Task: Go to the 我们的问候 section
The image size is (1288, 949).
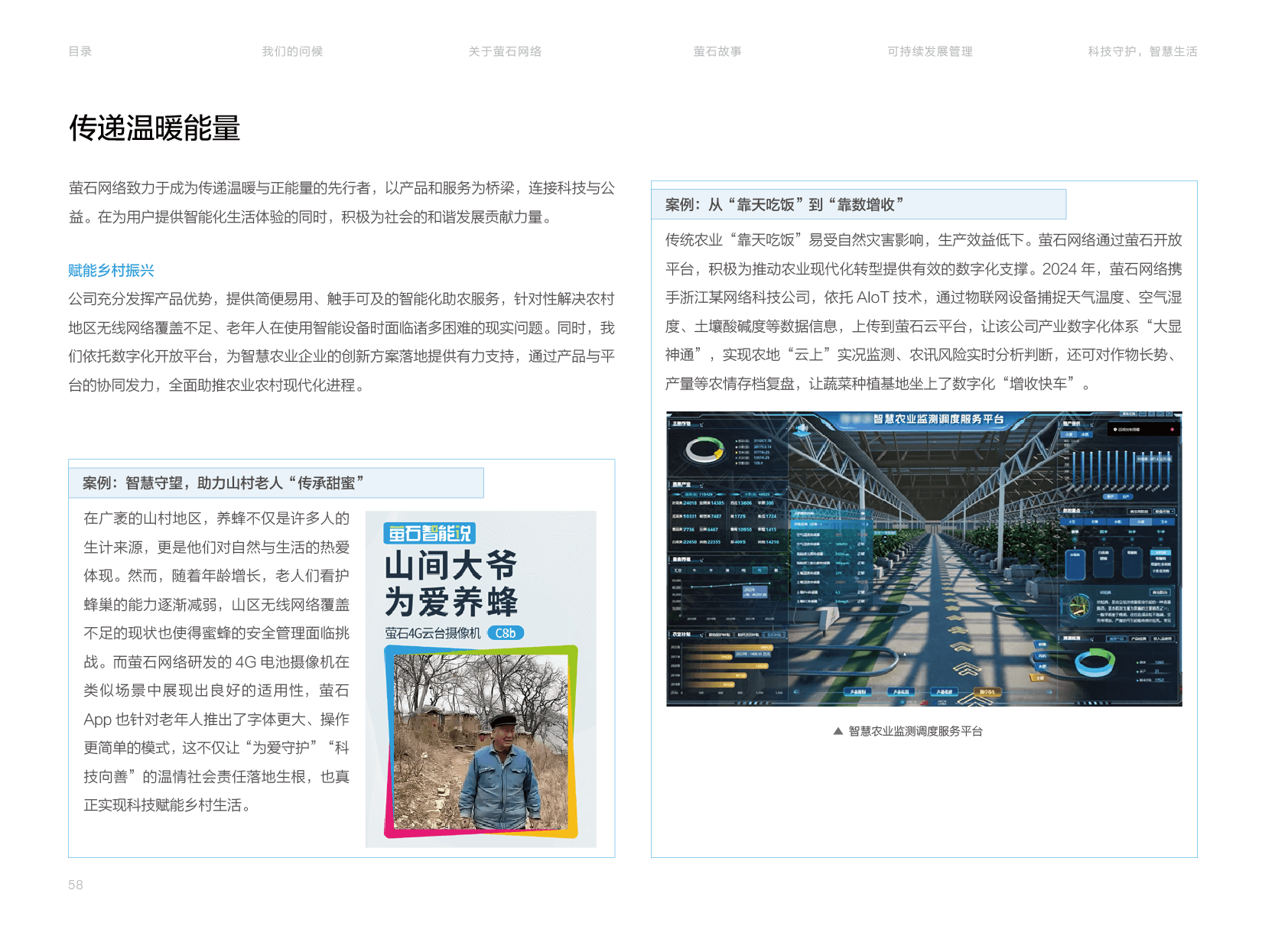Action: click(x=292, y=51)
